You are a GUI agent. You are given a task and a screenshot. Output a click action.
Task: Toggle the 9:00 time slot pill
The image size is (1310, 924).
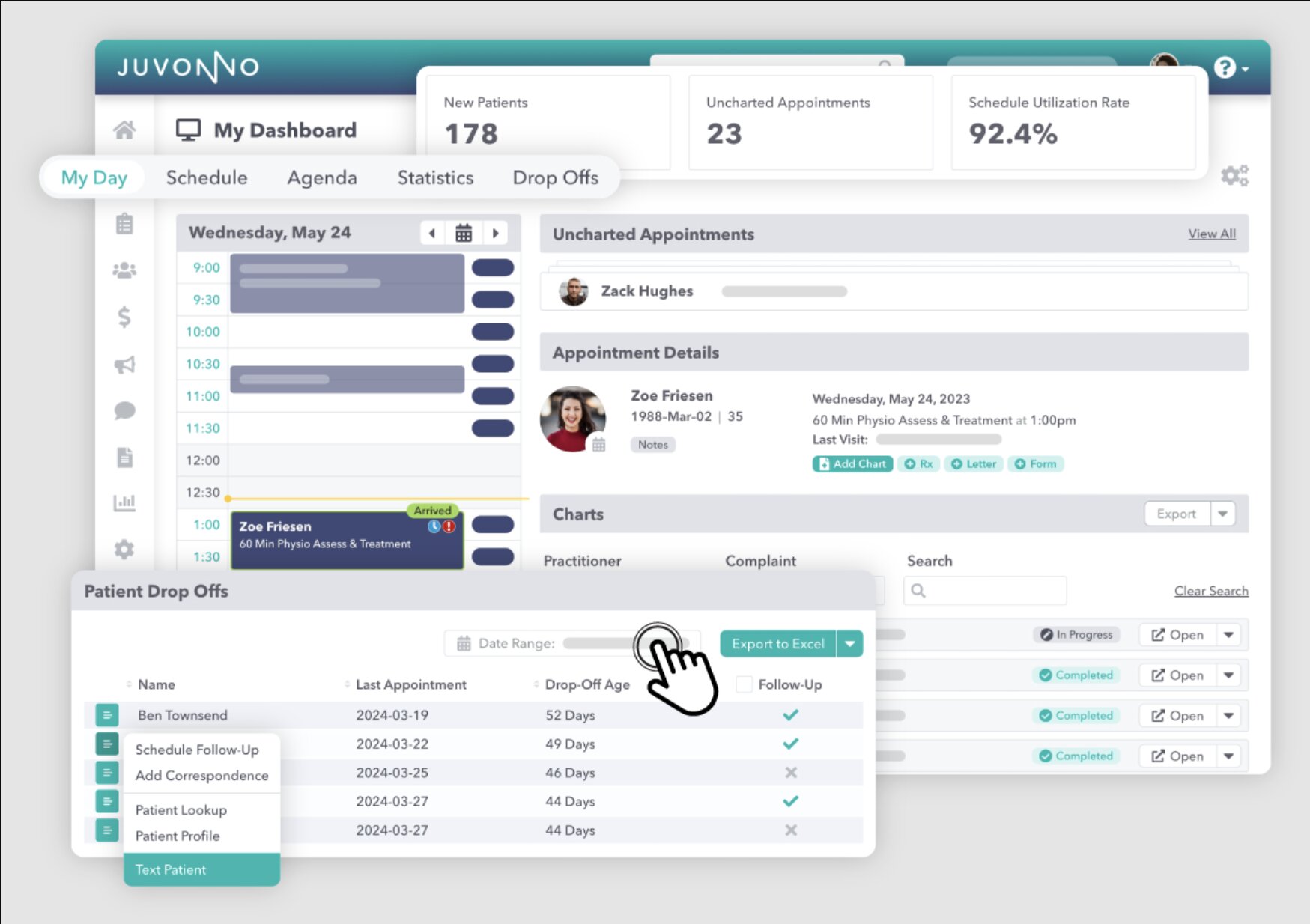coord(492,267)
